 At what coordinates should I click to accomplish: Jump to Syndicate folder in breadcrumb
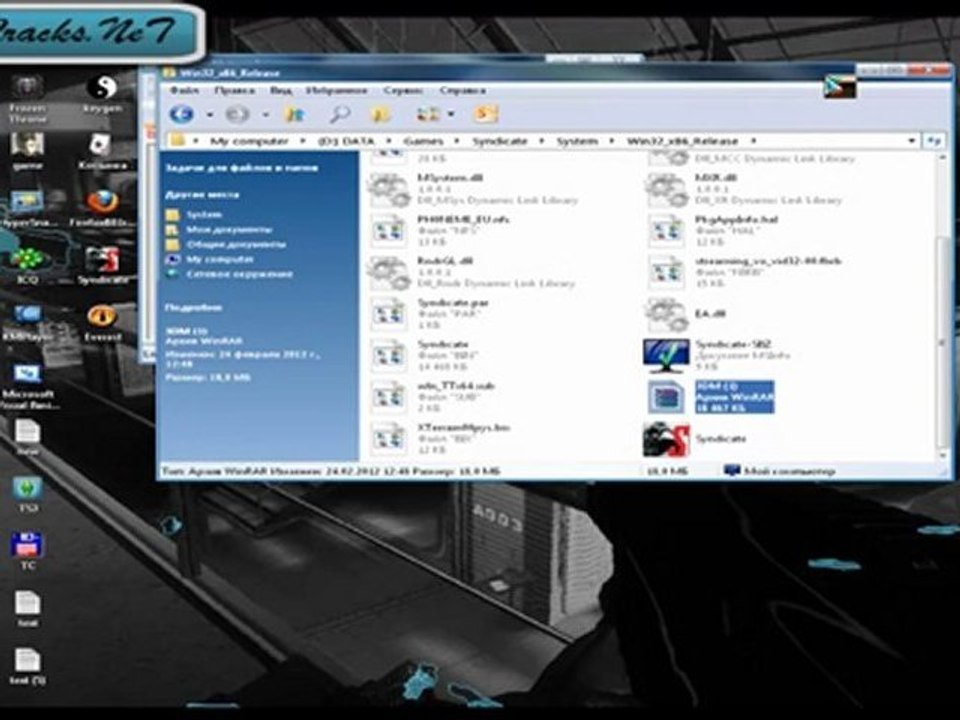click(x=500, y=141)
